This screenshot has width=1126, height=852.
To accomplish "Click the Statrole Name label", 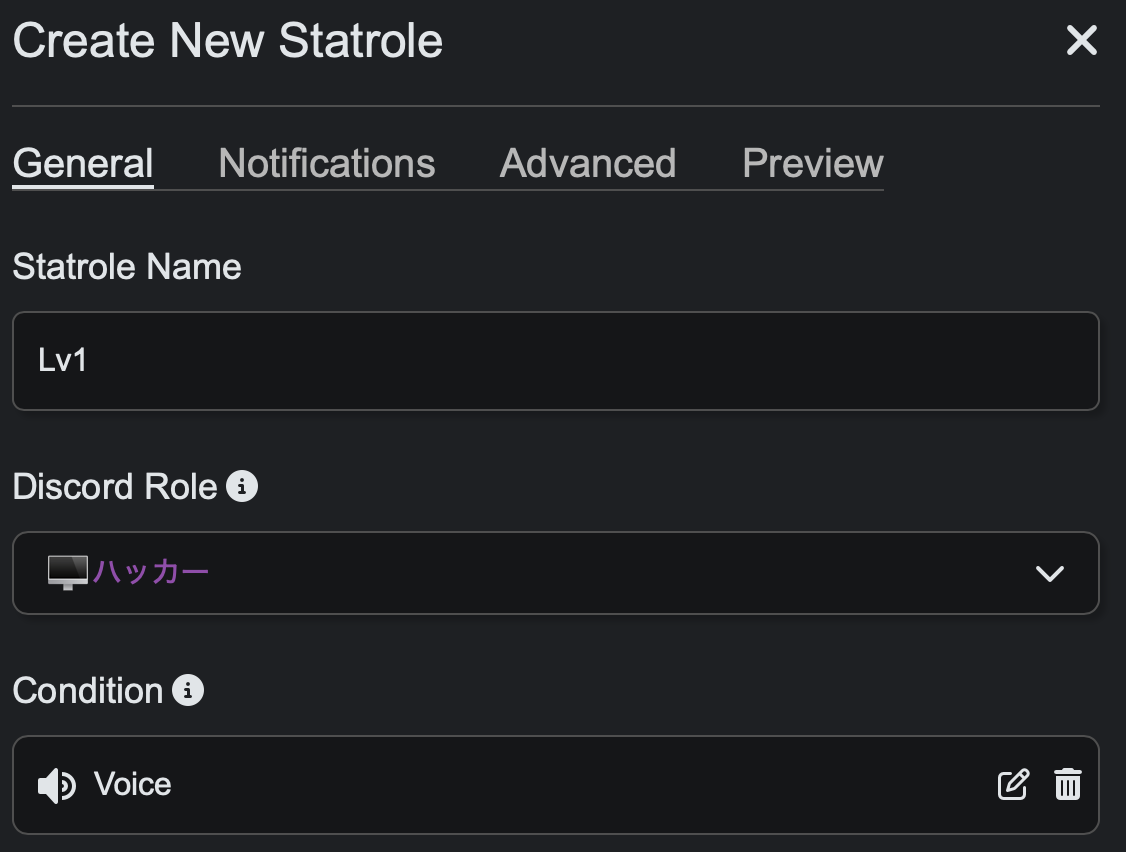I will pyautogui.click(x=127, y=267).
